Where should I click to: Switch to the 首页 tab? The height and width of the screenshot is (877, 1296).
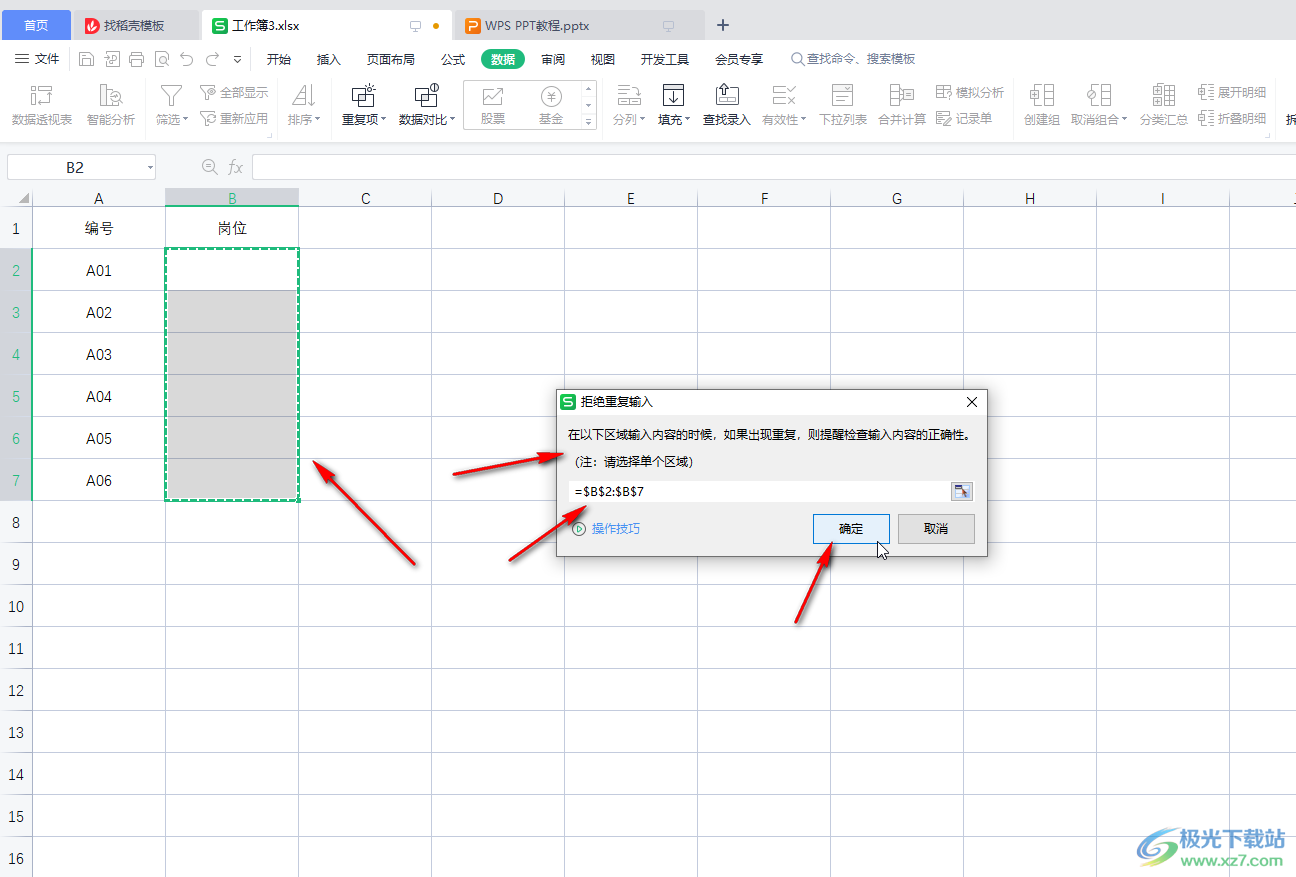pos(36,25)
